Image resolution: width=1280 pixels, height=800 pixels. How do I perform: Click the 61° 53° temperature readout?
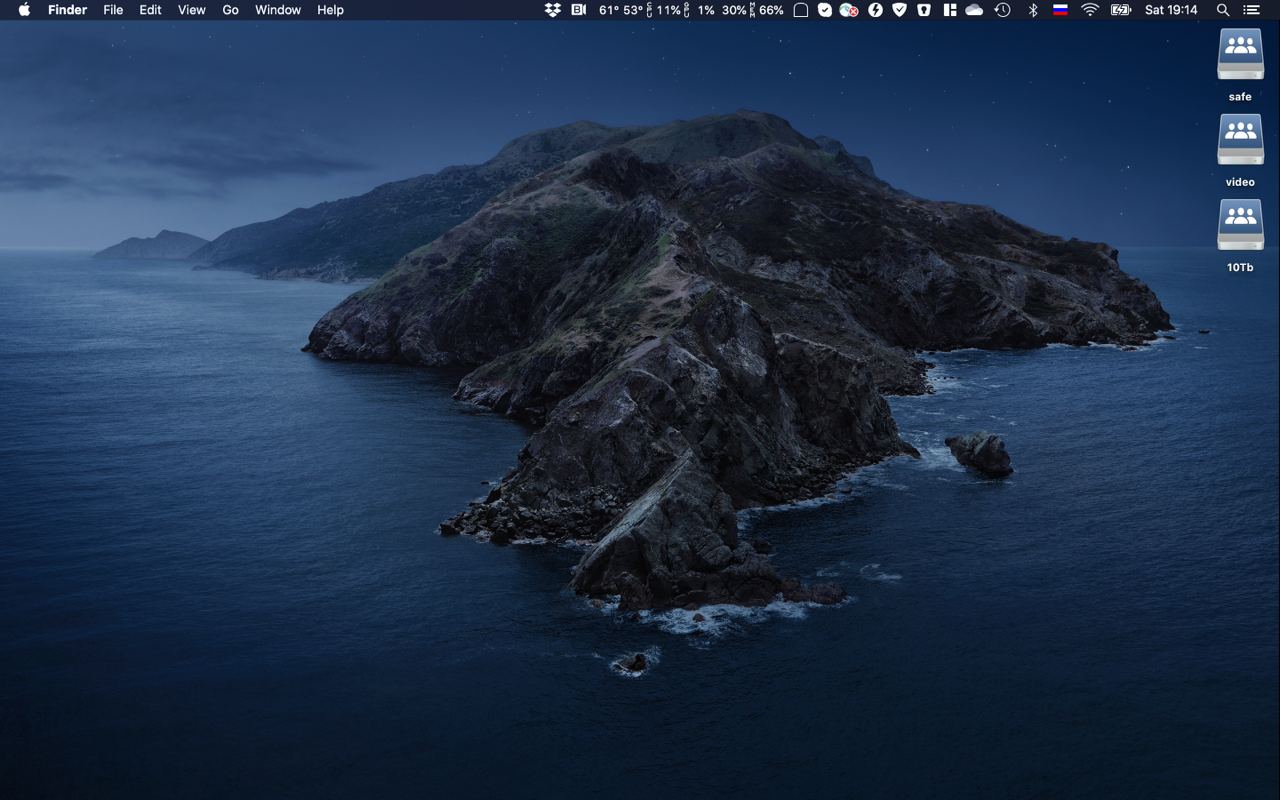tap(621, 10)
